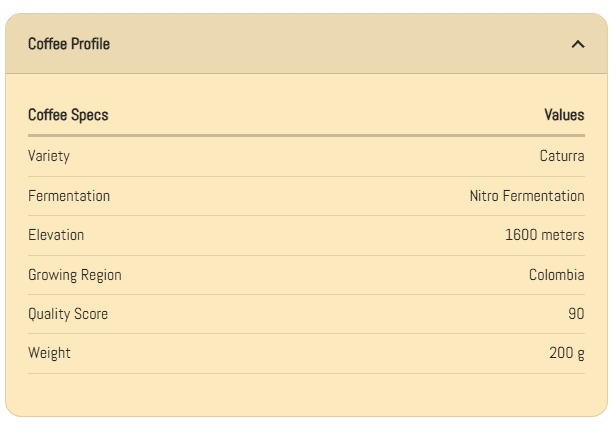Select the Quality Score row label
This screenshot has height=432, width=616.
[x=68, y=314]
